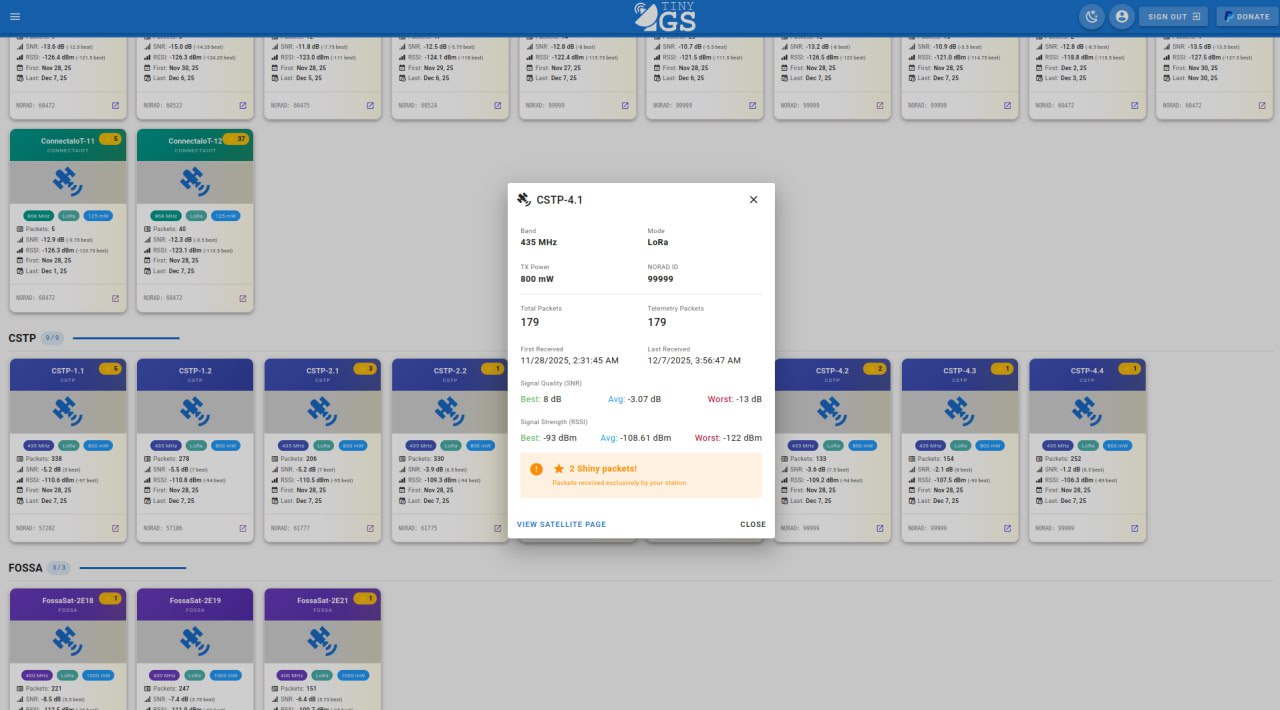The image size is (1280, 710).
Task: Click shiny badge 2 on CSTP-4.2
Action: (x=875, y=369)
